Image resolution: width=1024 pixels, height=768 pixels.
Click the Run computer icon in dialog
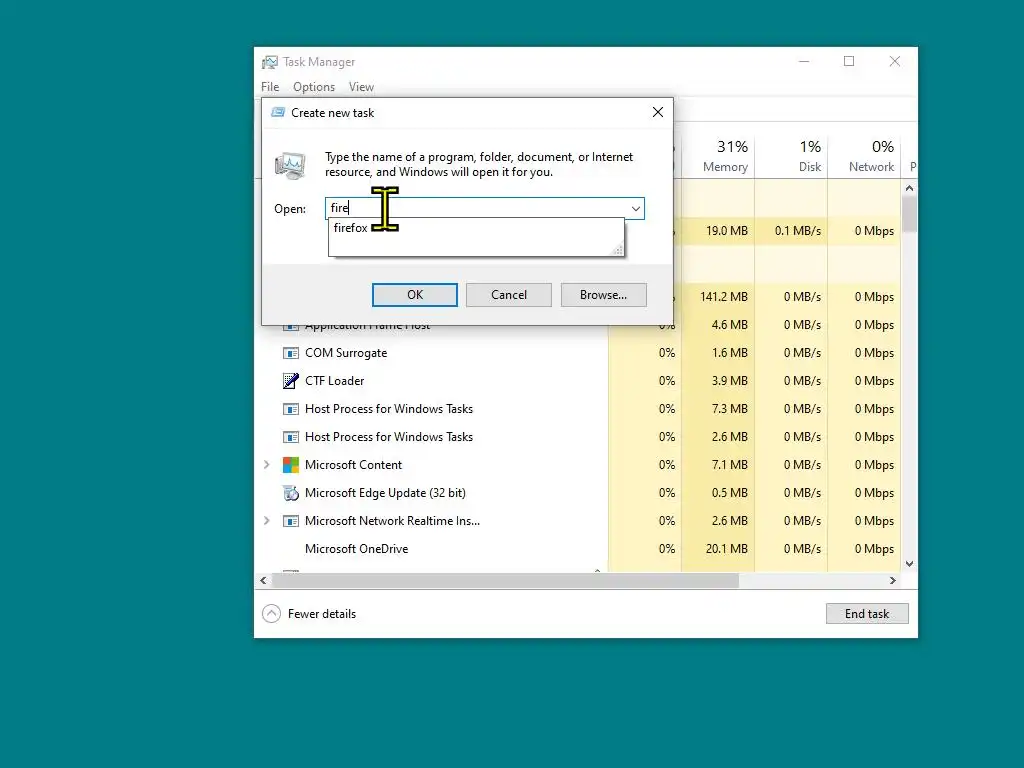pos(290,165)
